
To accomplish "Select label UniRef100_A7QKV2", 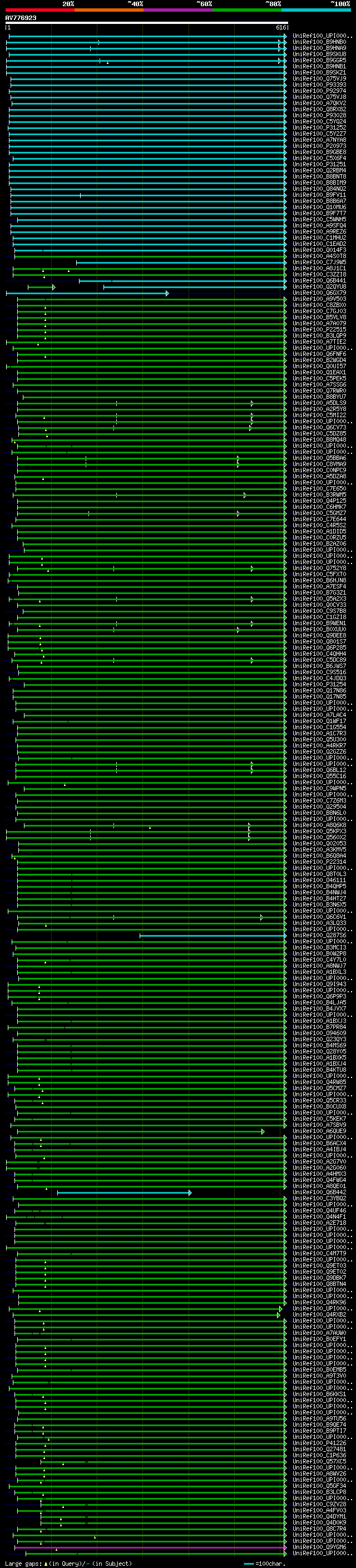I will point(319,103).
